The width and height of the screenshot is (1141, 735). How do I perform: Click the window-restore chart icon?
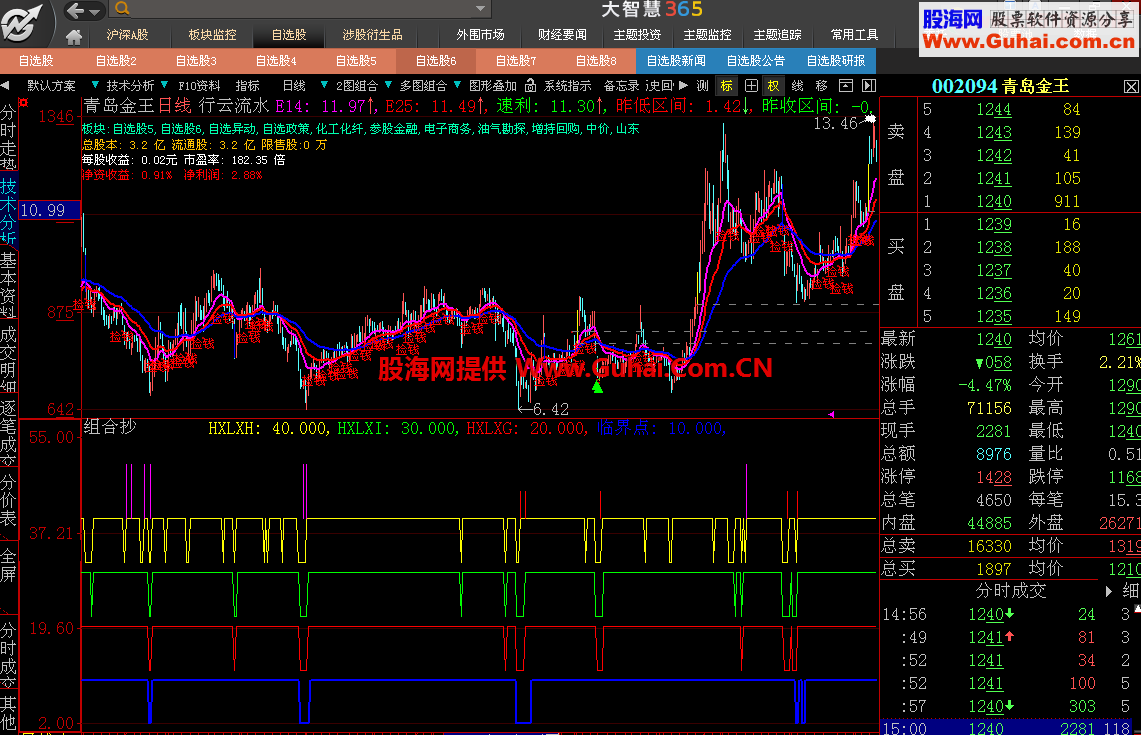click(x=846, y=86)
